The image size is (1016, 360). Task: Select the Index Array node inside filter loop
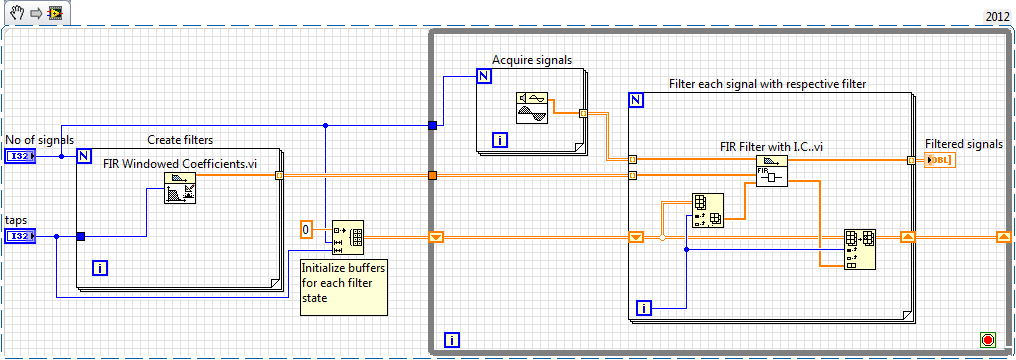[708, 210]
